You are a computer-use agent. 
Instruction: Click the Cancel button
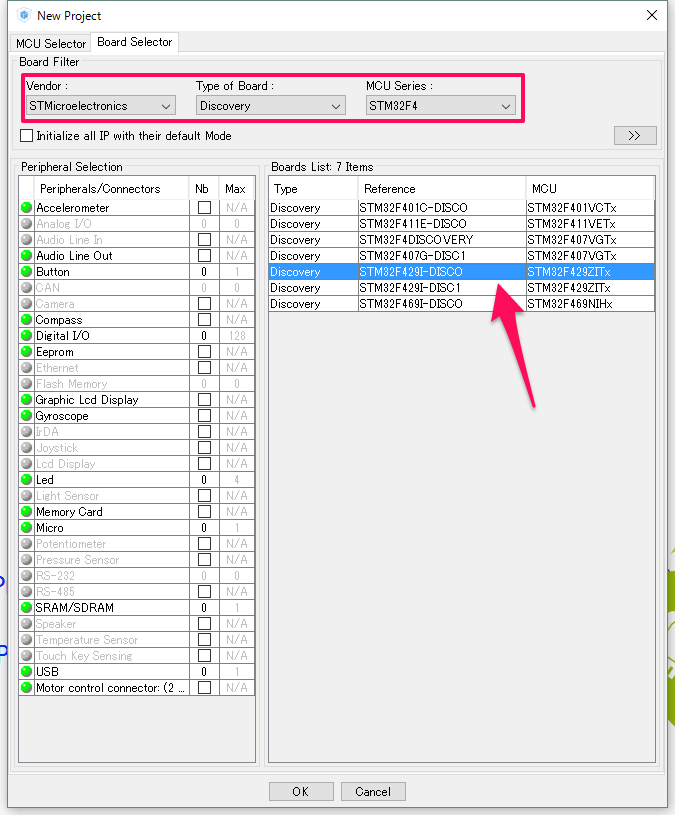(x=373, y=792)
